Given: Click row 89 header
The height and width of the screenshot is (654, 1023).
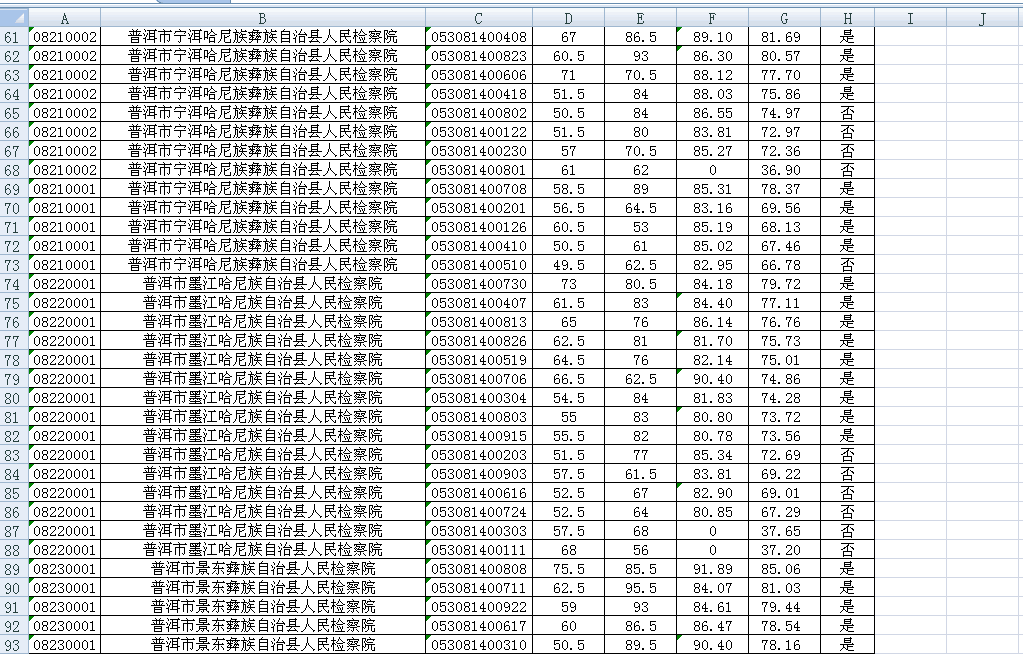Looking at the screenshot, I should [x=14, y=569].
